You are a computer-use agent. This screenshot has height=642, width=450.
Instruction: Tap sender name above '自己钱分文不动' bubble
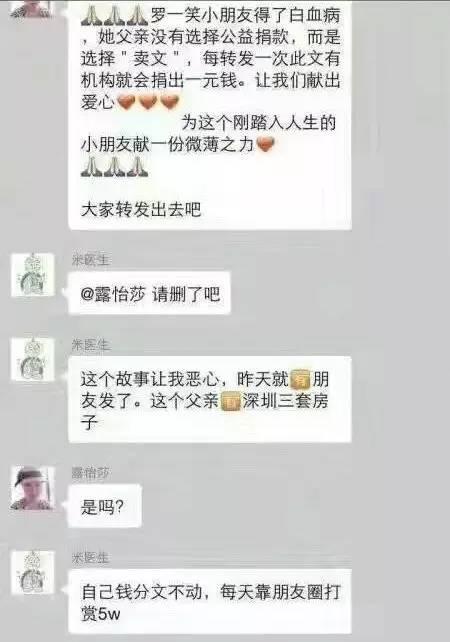[90, 558]
